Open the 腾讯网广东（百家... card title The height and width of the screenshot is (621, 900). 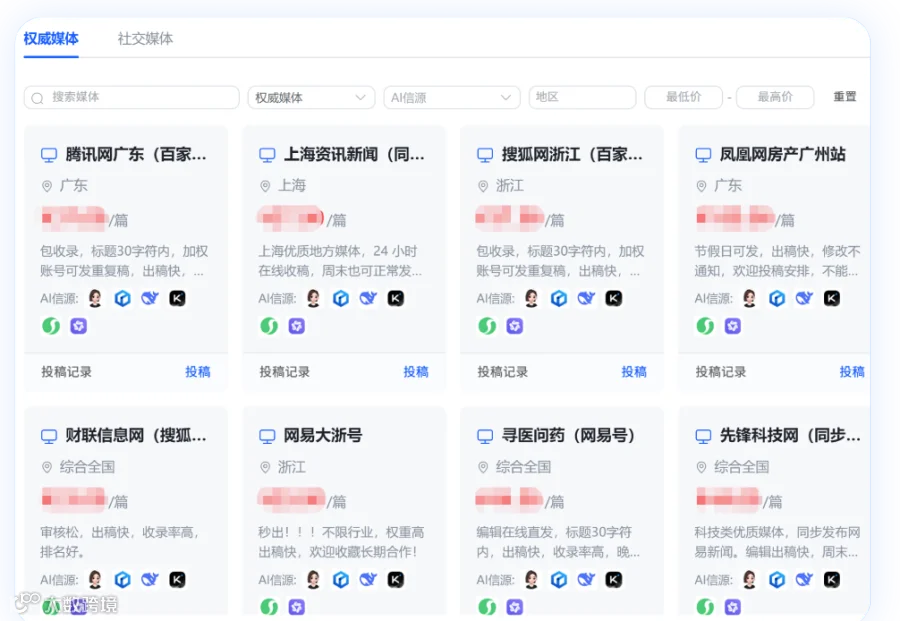pyautogui.click(x=136, y=154)
